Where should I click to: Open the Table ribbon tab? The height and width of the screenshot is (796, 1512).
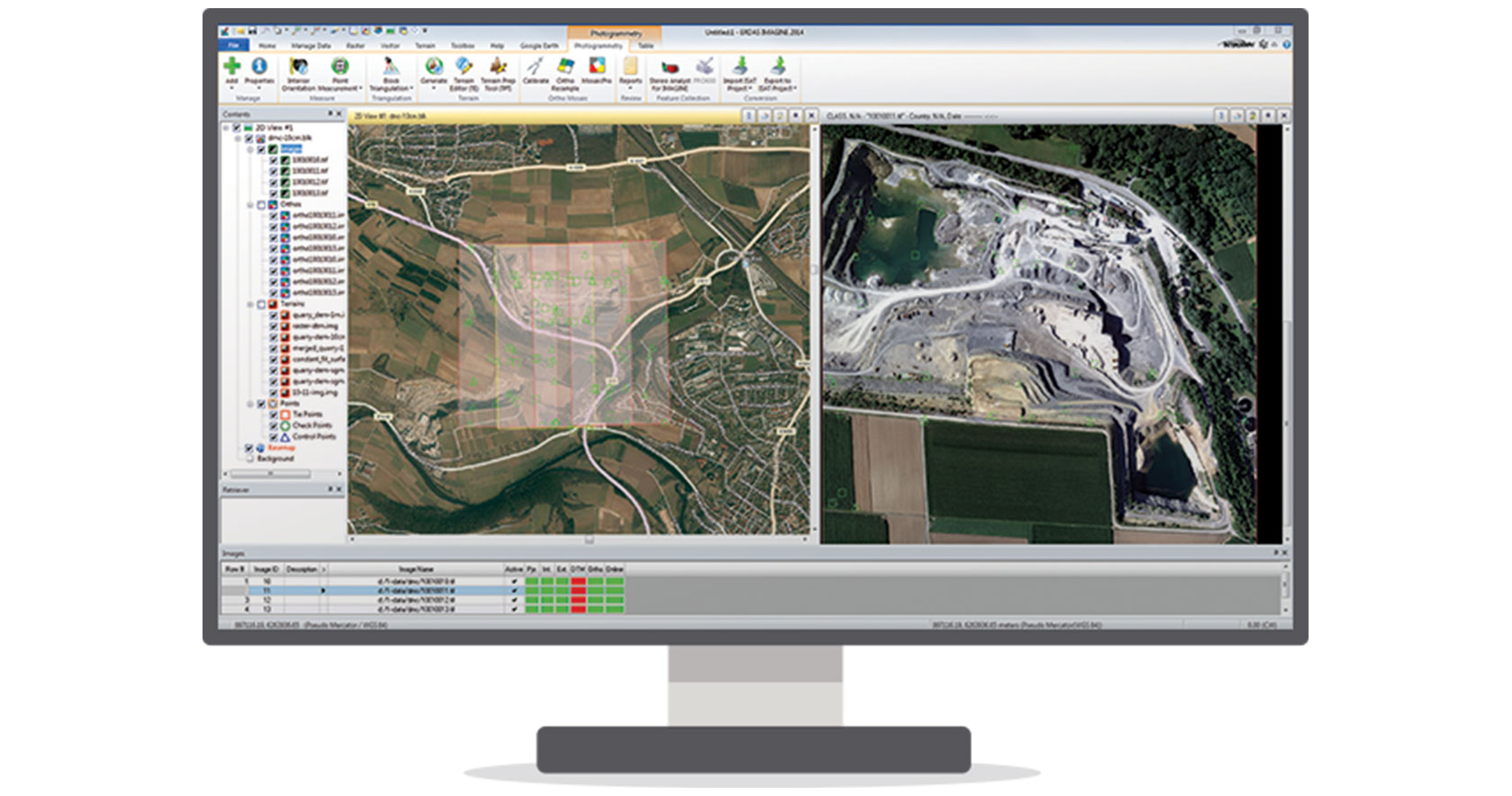pos(645,45)
